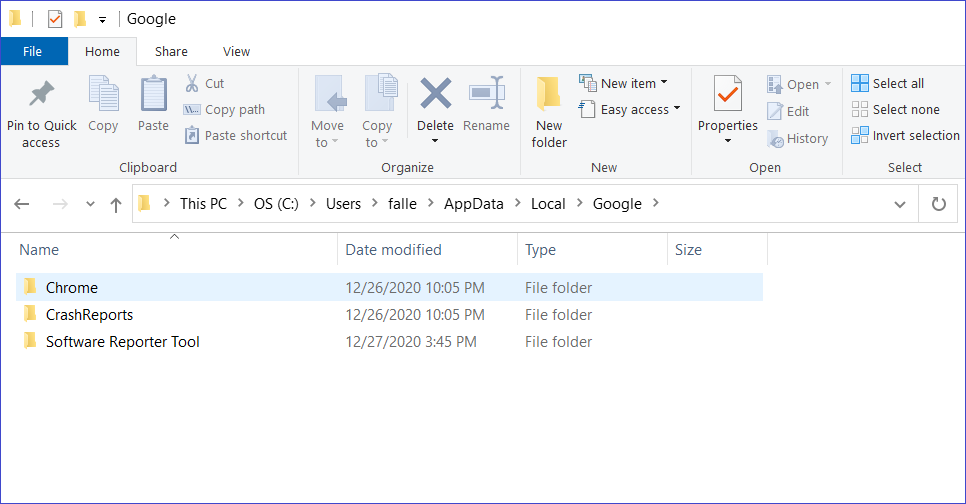Sort by Size column header
This screenshot has height=504, width=966.
(x=718, y=250)
